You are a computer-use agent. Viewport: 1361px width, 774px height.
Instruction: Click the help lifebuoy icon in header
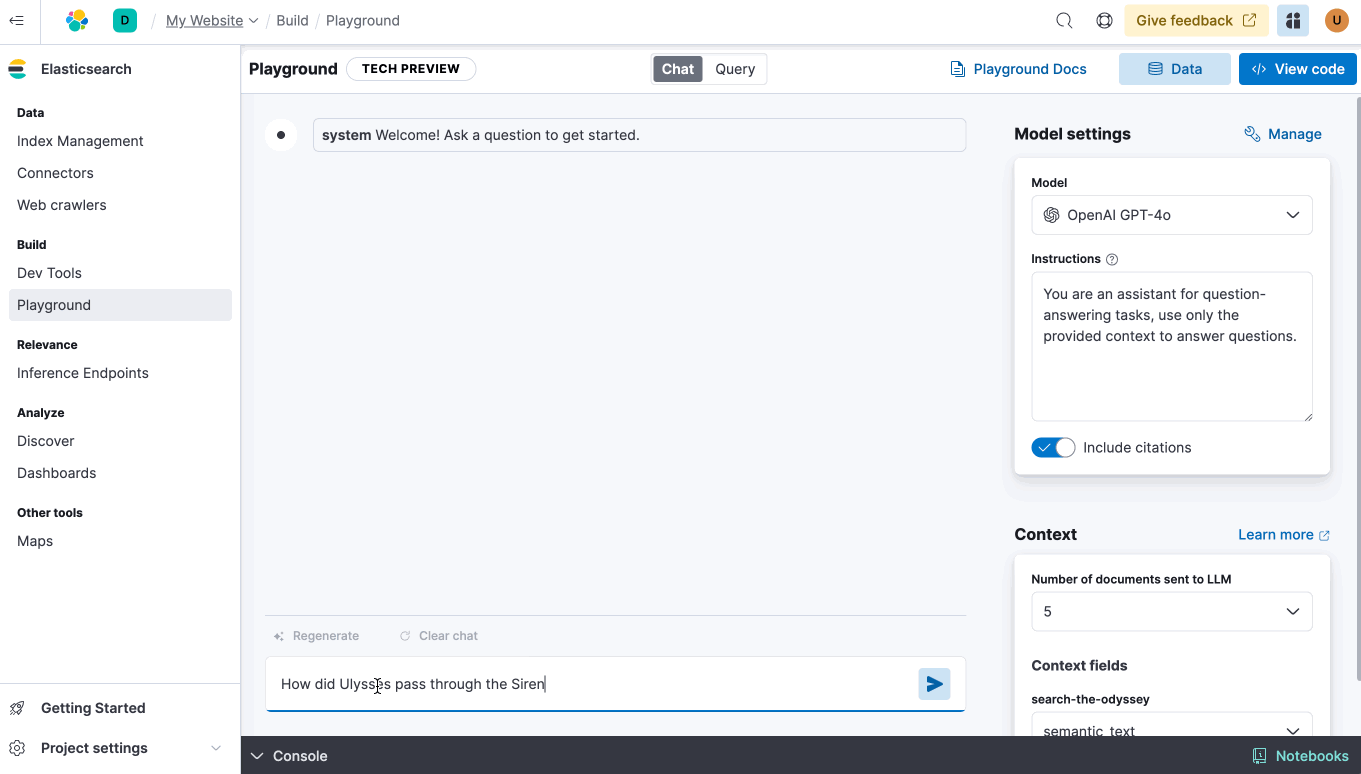[x=1104, y=20]
